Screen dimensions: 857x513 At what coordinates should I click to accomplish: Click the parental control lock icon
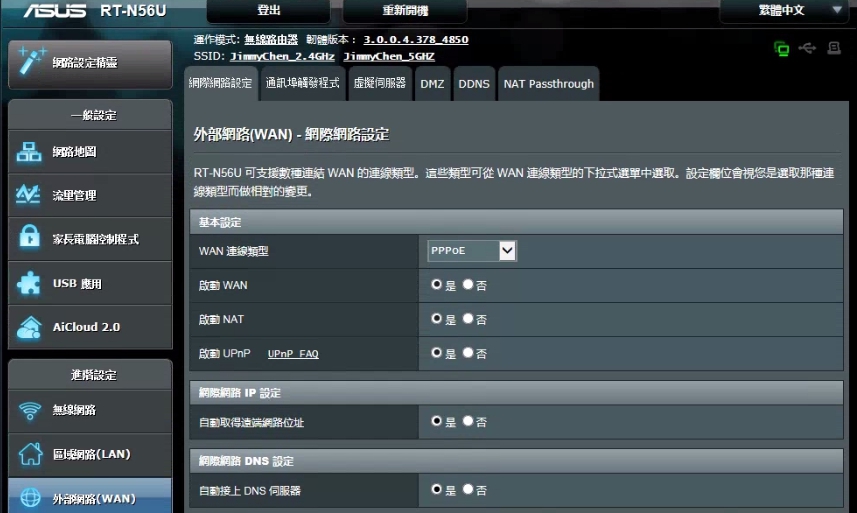tap(29, 237)
